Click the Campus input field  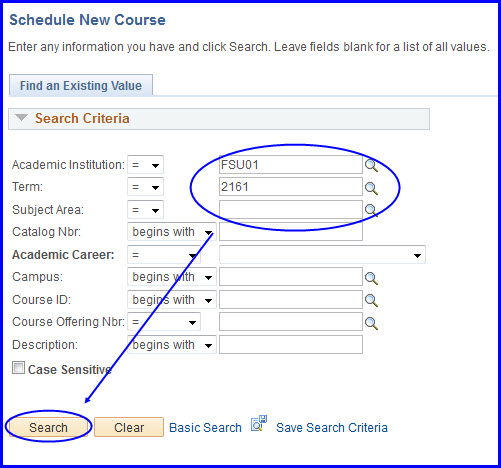(x=291, y=277)
